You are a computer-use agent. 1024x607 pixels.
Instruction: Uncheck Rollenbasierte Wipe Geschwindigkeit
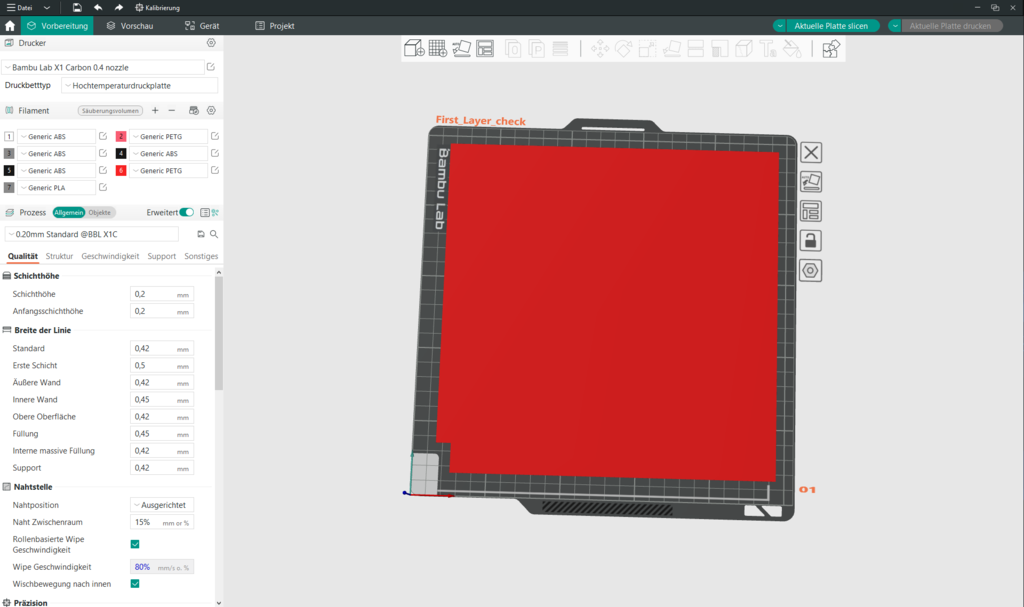pyautogui.click(x=135, y=544)
